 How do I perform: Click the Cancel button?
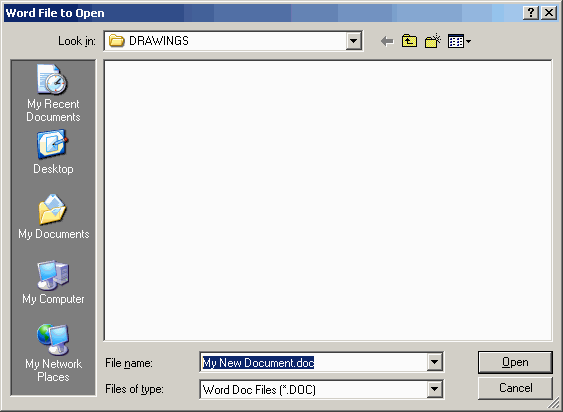click(515, 388)
